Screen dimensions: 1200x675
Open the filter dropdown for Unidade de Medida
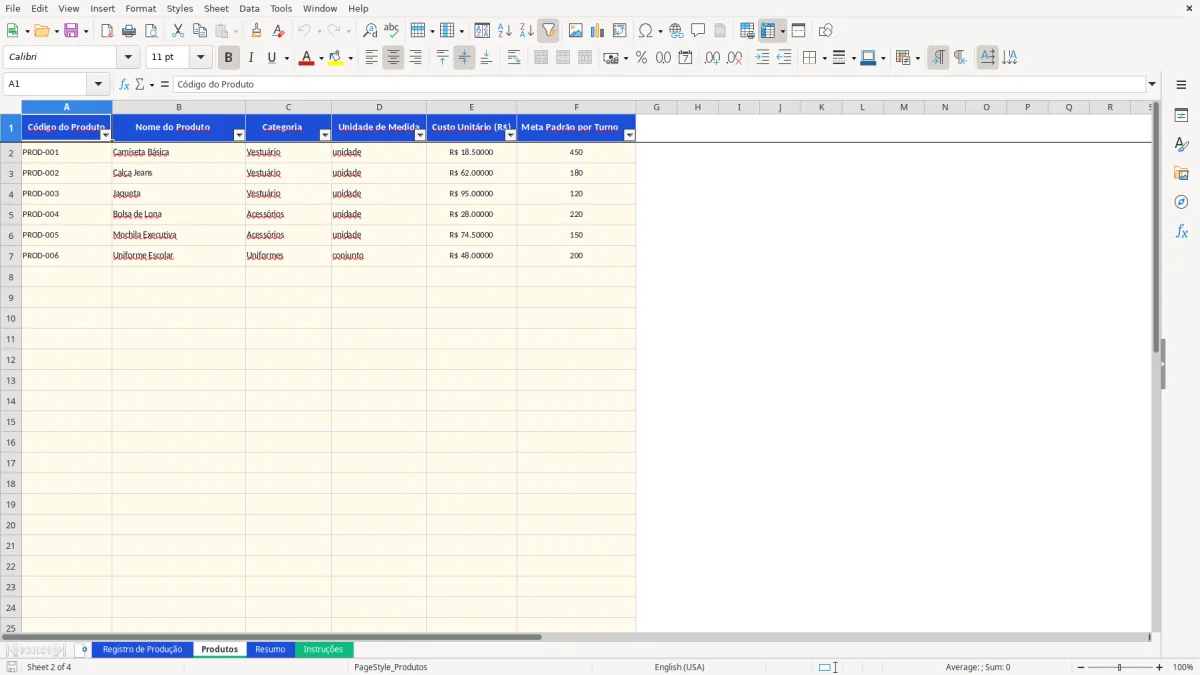coord(420,135)
